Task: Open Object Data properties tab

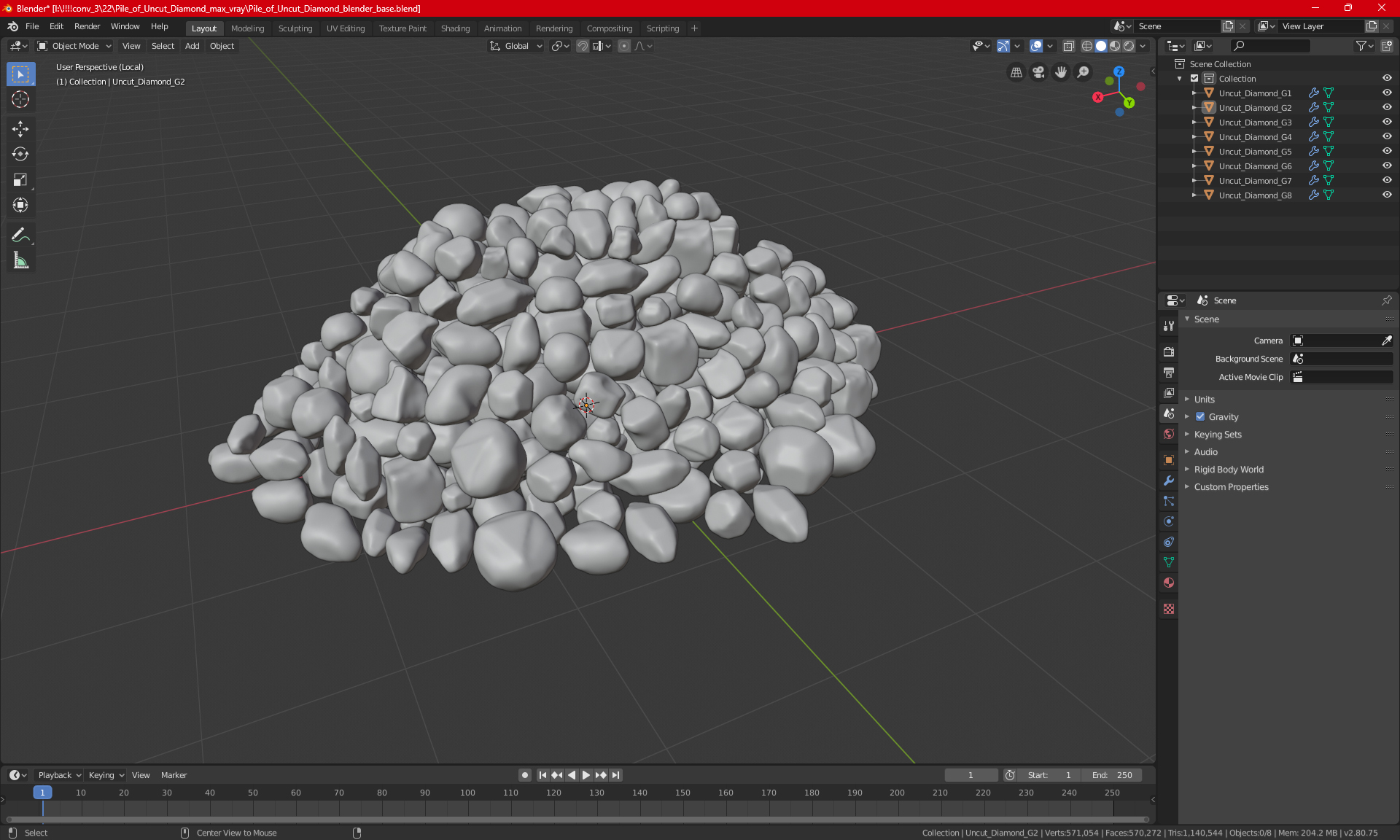Action: pos(1169,562)
